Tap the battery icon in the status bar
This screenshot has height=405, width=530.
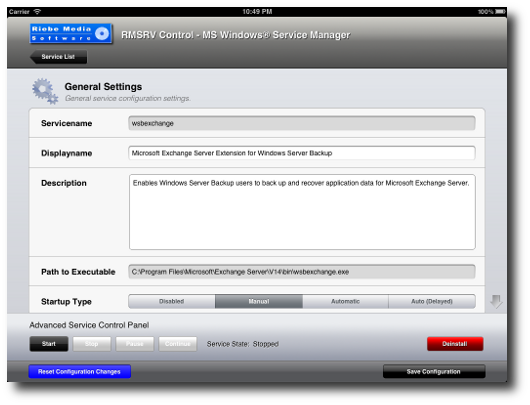pos(501,11)
